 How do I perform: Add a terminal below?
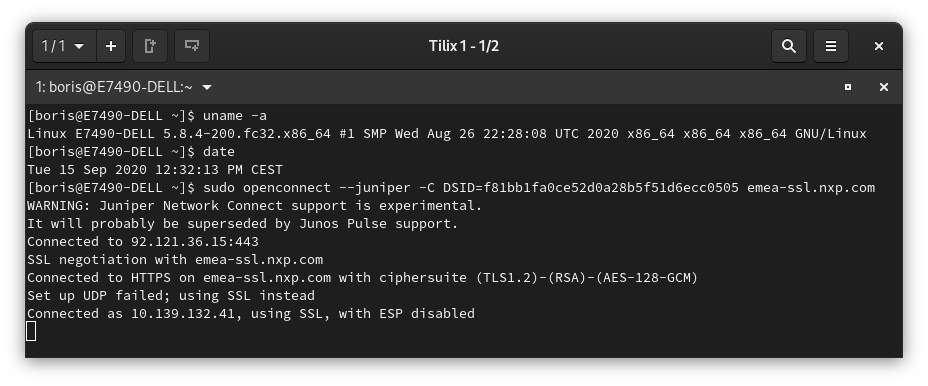point(192,46)
